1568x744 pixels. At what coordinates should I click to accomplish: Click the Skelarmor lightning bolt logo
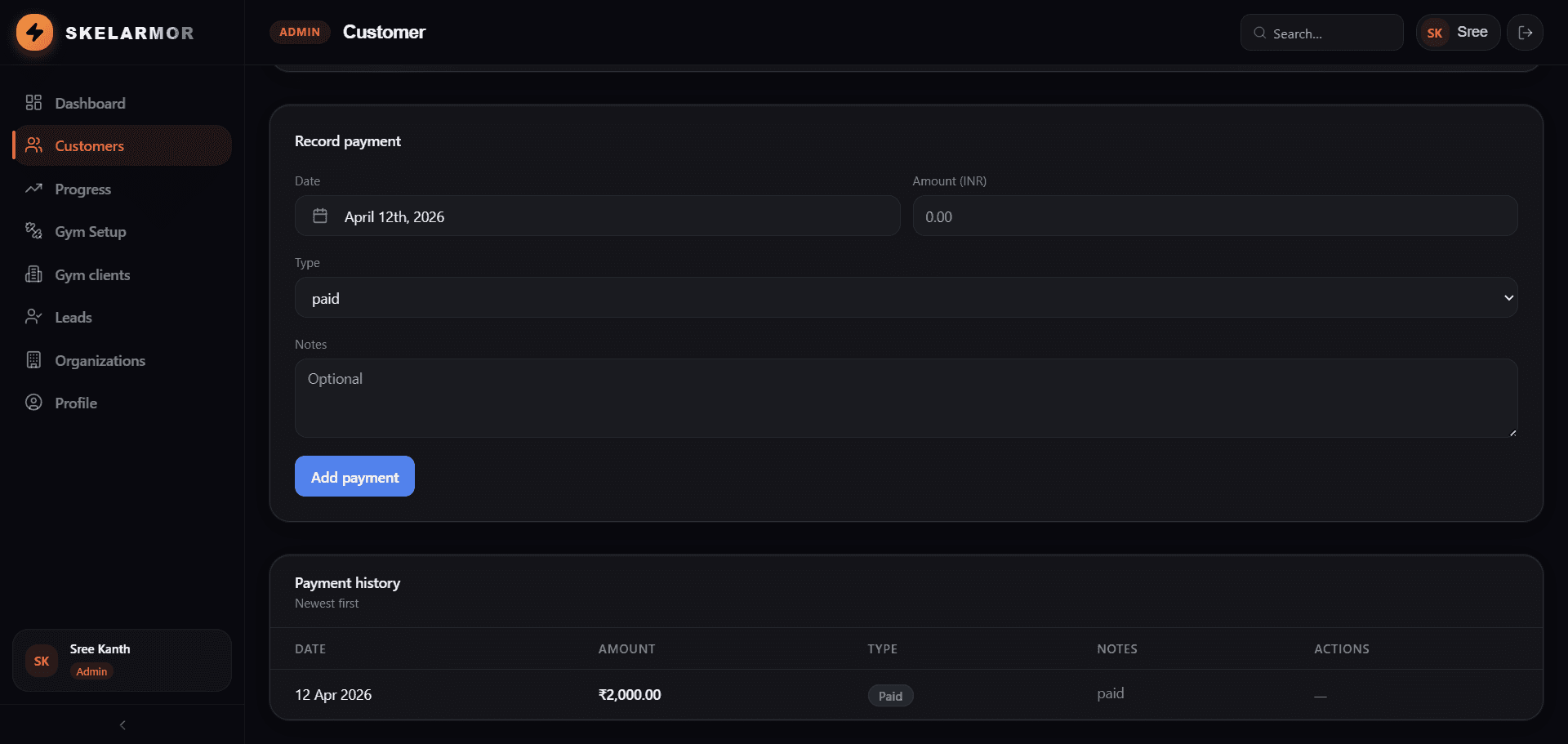point(34,33)
